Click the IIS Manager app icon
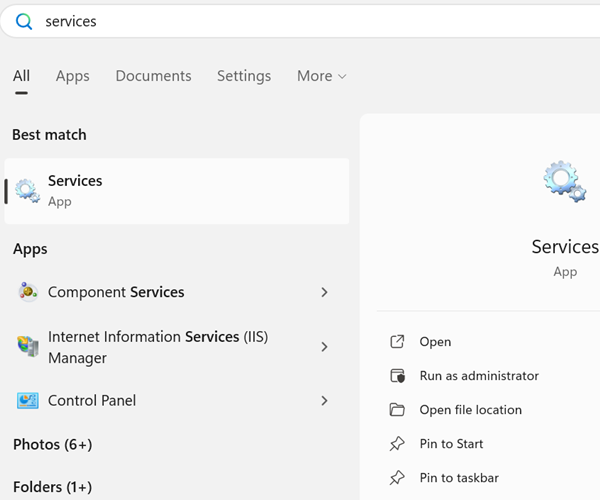Viewport: 600px width, 500px height. [x=28, y=347]
